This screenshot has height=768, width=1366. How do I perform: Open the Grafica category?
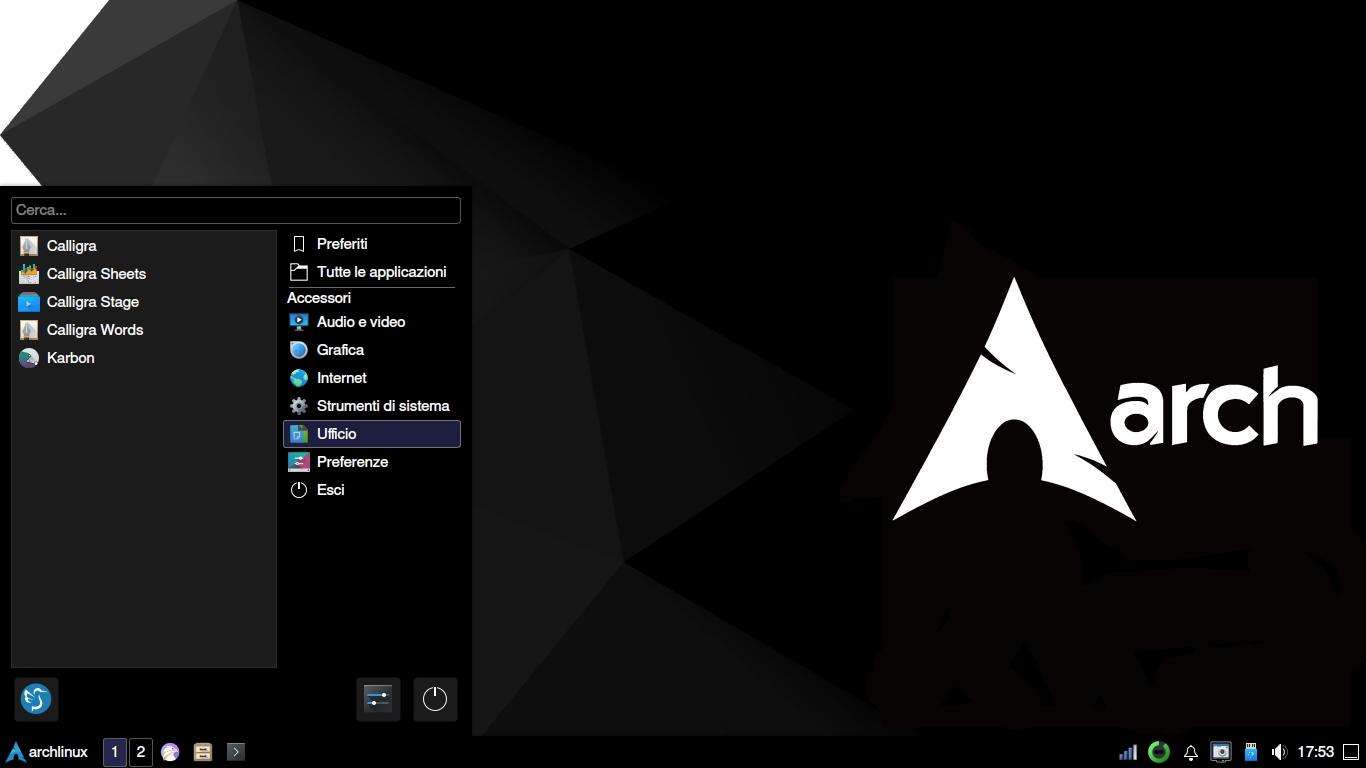tap(372, 350)
